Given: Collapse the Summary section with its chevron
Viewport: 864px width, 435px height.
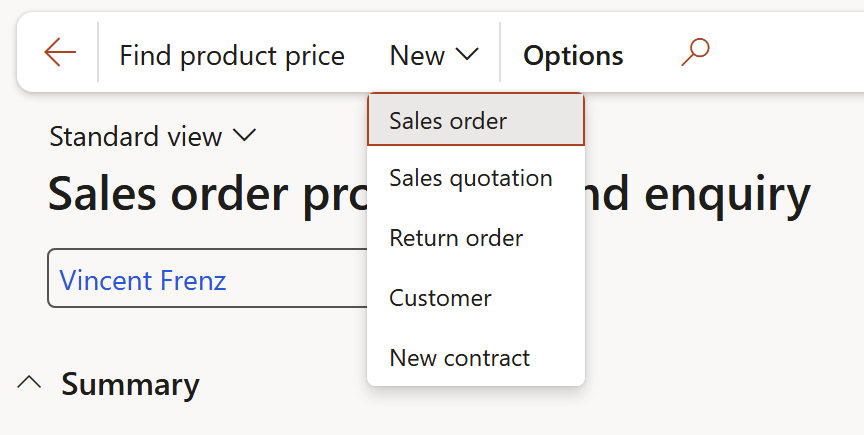Looking at the screenshot, I should [x=30, y=384].
